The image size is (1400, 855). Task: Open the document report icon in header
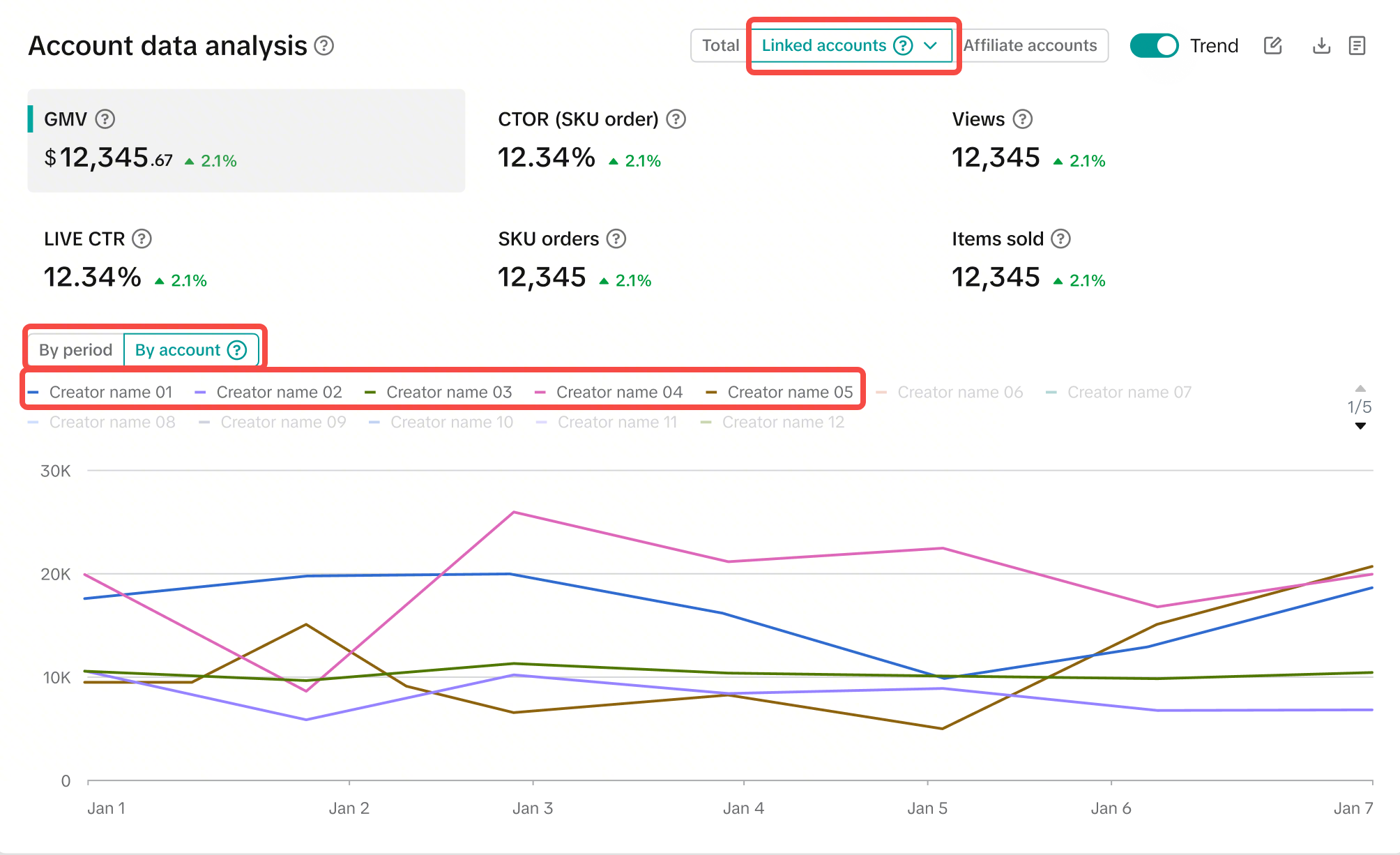click(x=1357, y=46)
